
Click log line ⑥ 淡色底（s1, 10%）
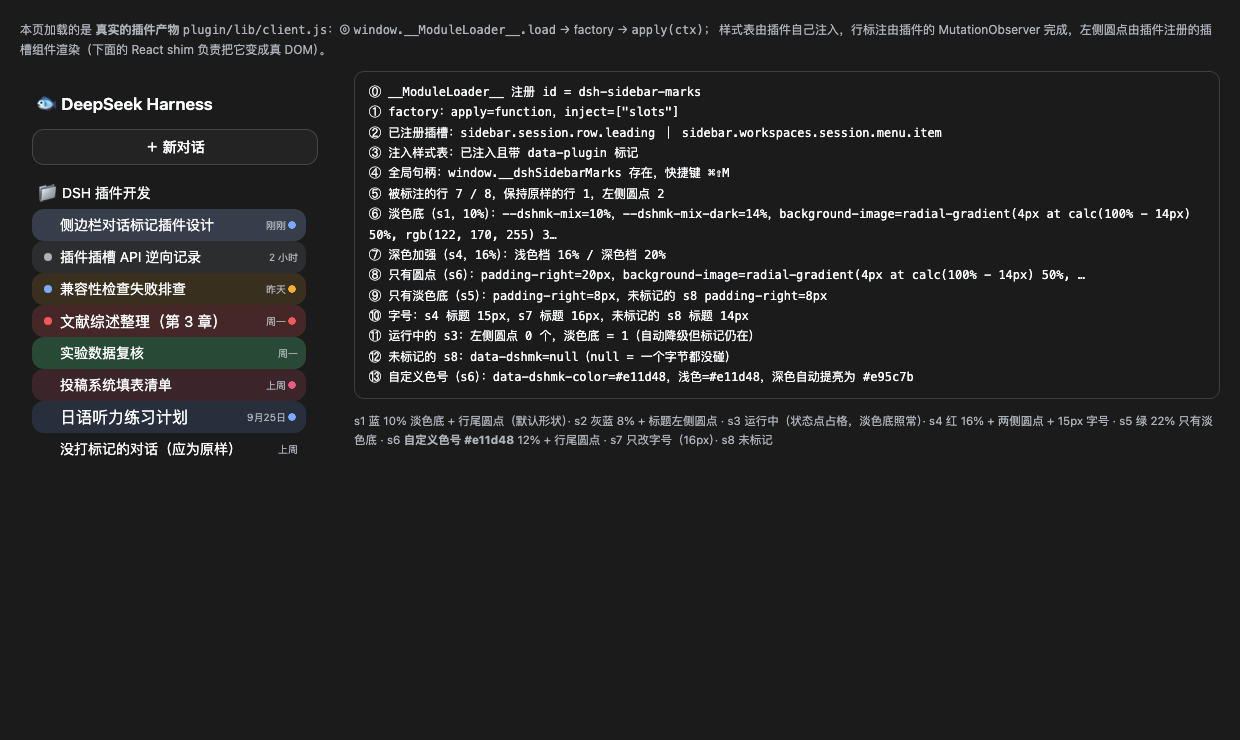[780, 224]
